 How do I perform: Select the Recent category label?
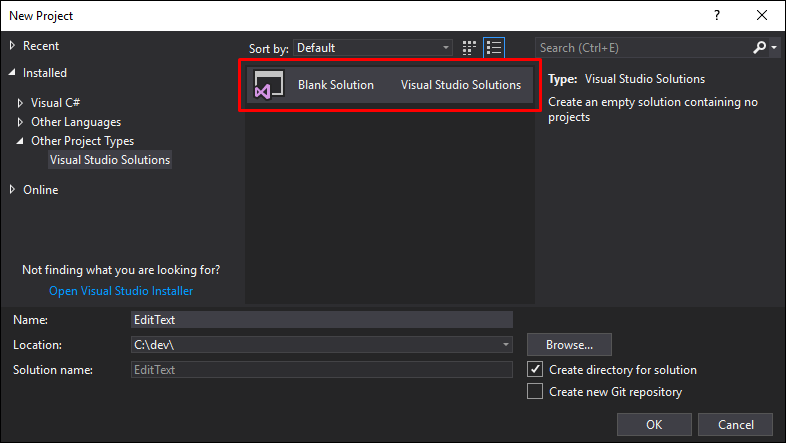coord(41,46)
